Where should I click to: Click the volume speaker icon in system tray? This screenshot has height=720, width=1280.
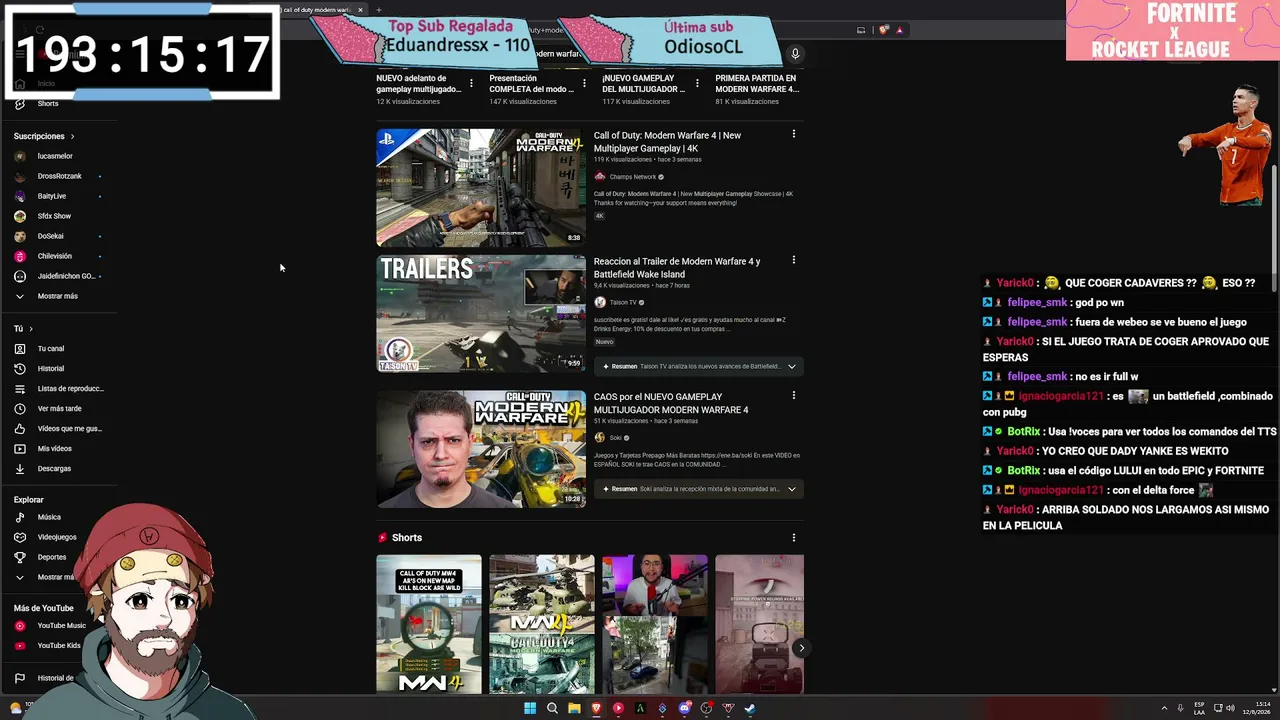pyautogui.click(x=1230, y=708)
